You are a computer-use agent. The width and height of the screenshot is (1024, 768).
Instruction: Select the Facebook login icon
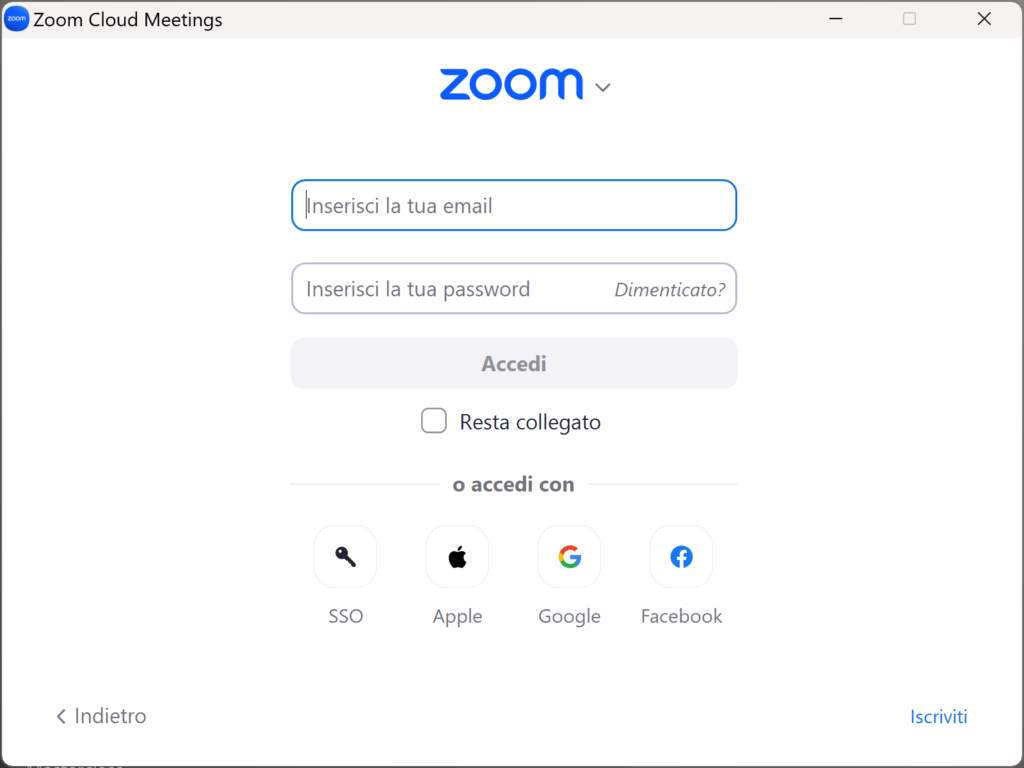click(681, 556)
